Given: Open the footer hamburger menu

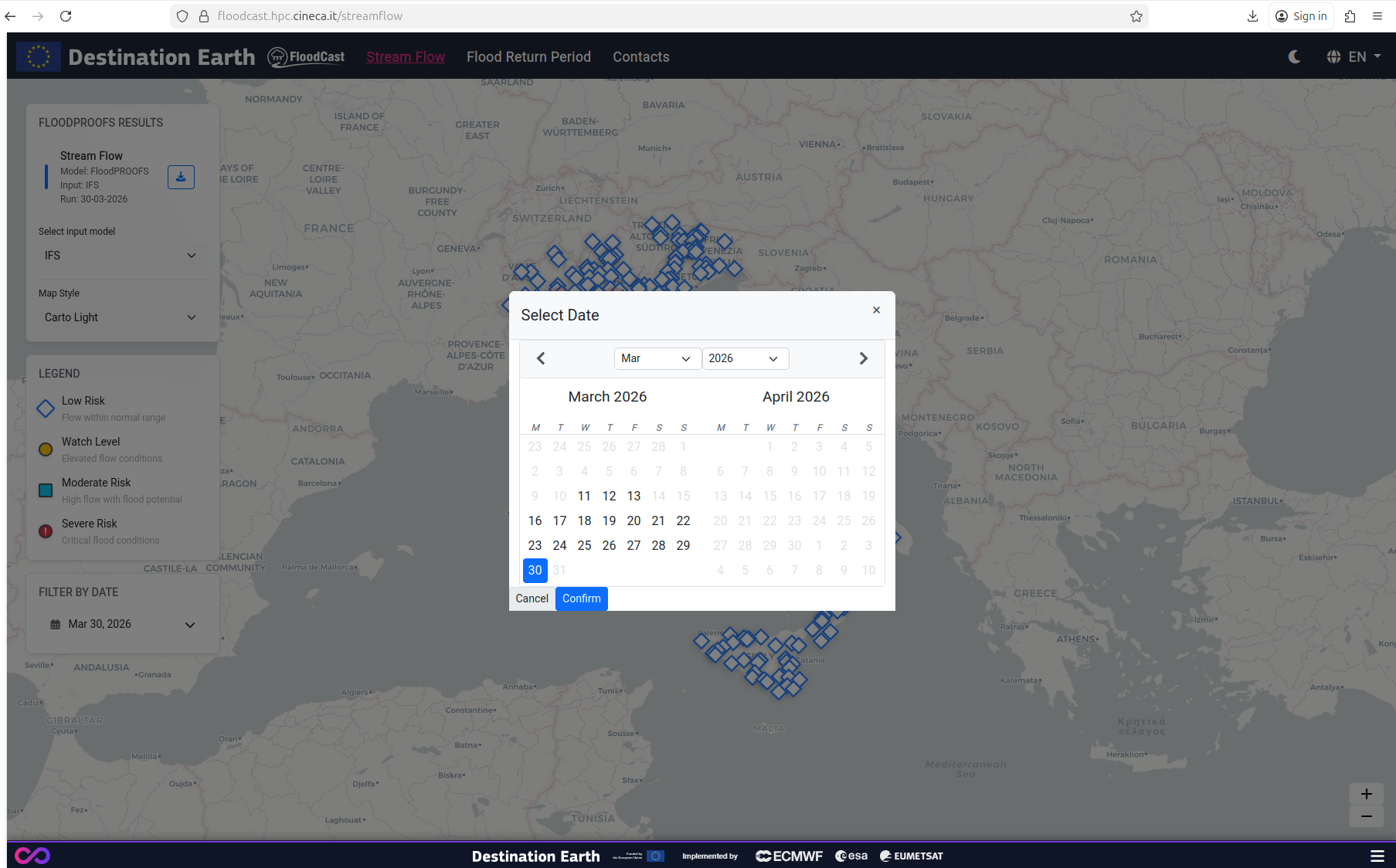Looking at the screenshot, I should tap(1377, 856).
